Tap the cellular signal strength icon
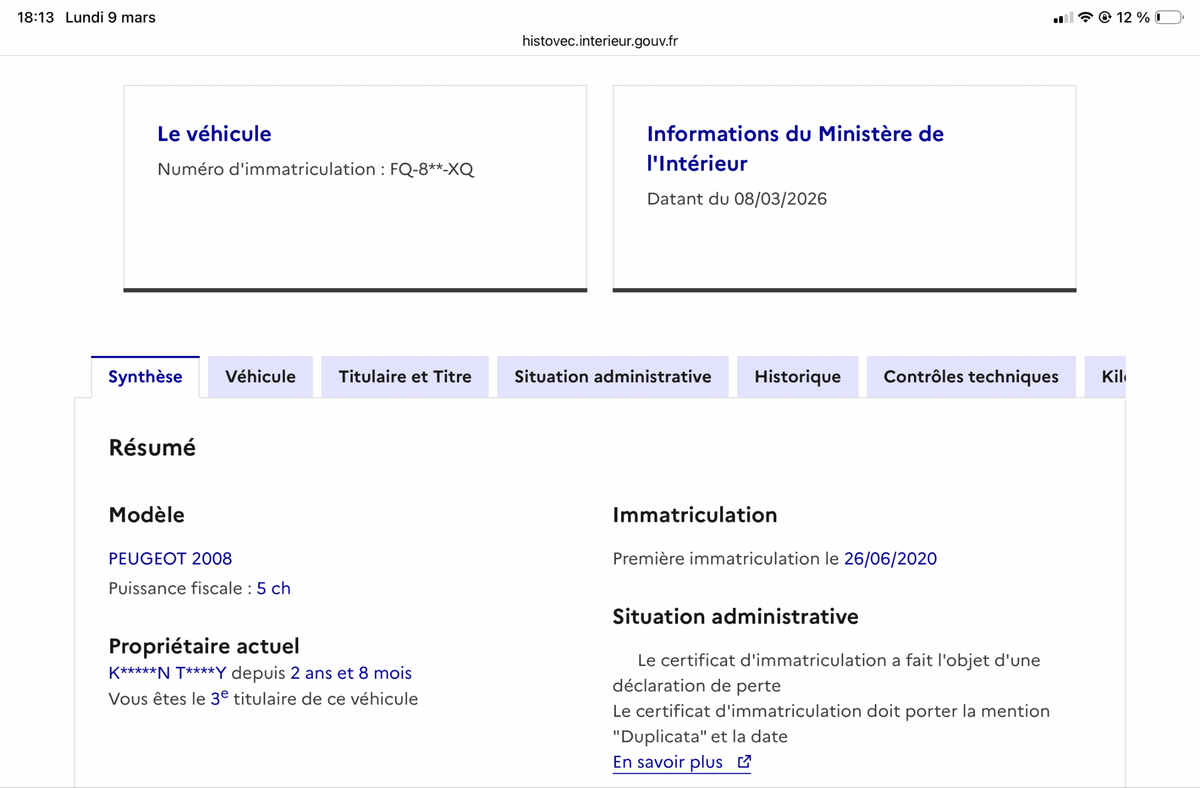1200x788 pixels. (x=1063, y=18)
